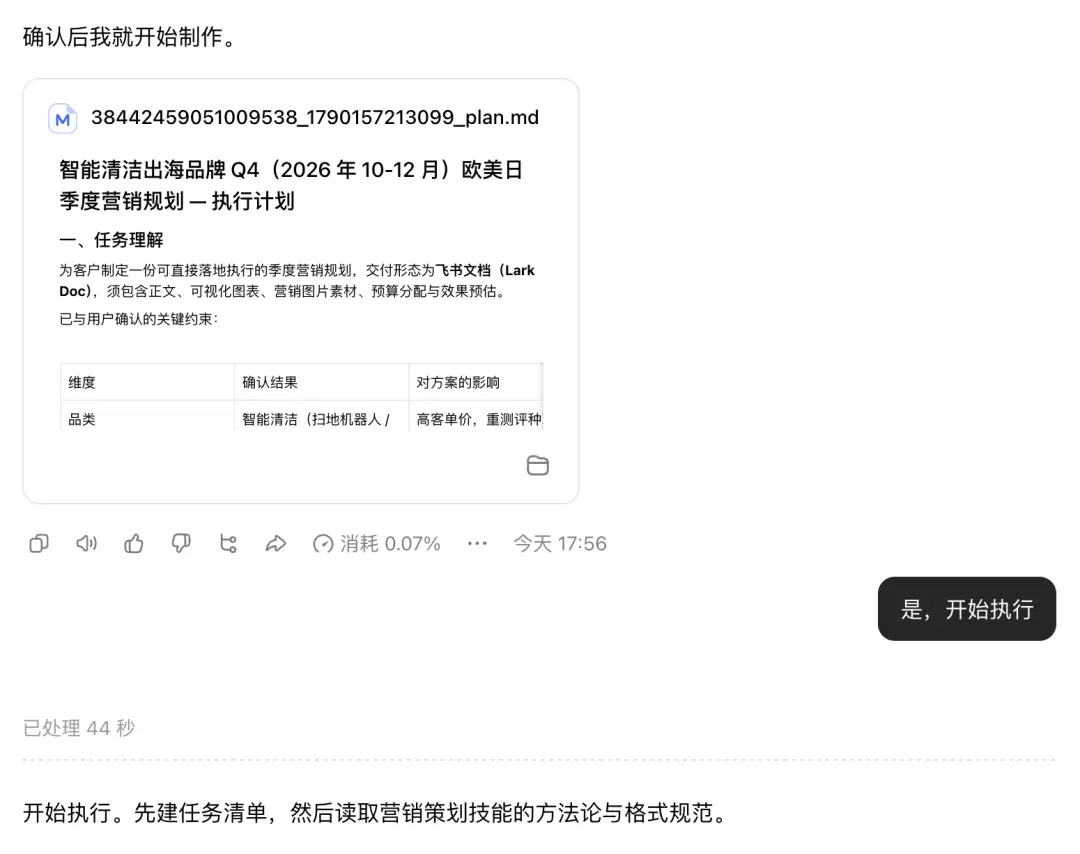The width and height of the screenshot is (1080, 854).
Task: Check consumption 消耗 0.07% indicator
Action: pos(376,543)
